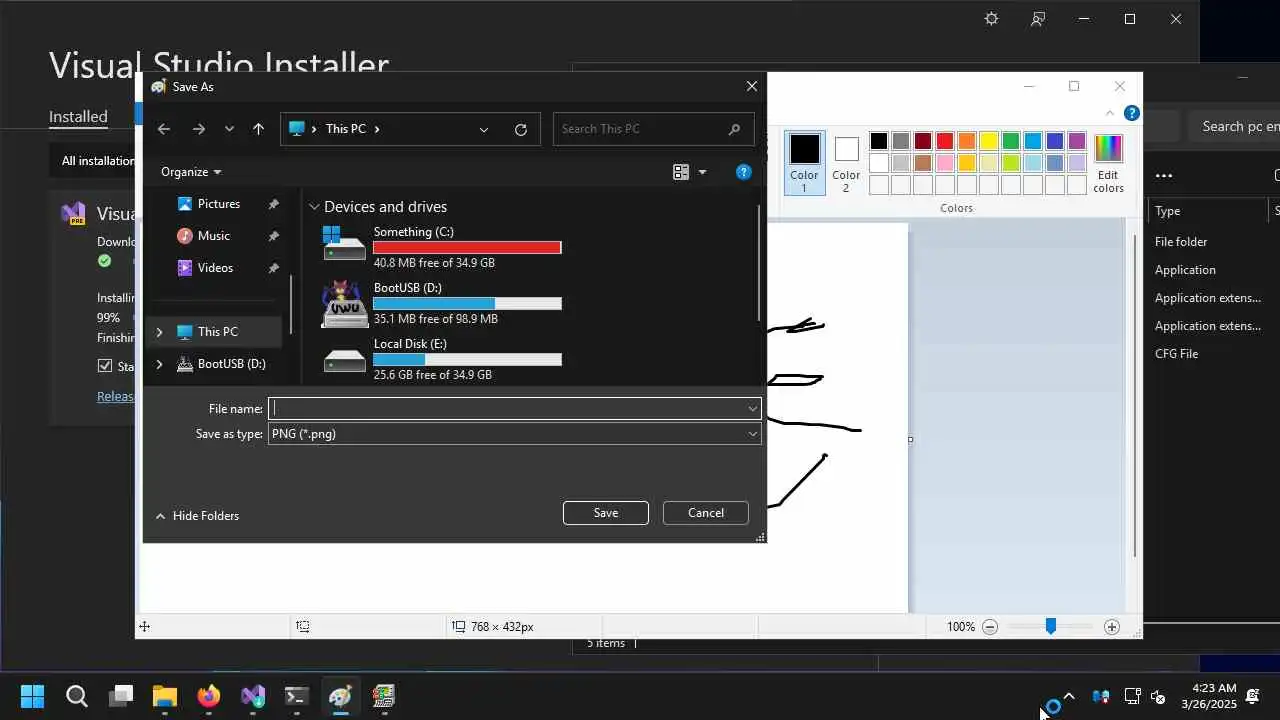Open Save As dialog help
Image resolution: width=1280 pixels, height=720 pixels.
(x=743, y=172)
